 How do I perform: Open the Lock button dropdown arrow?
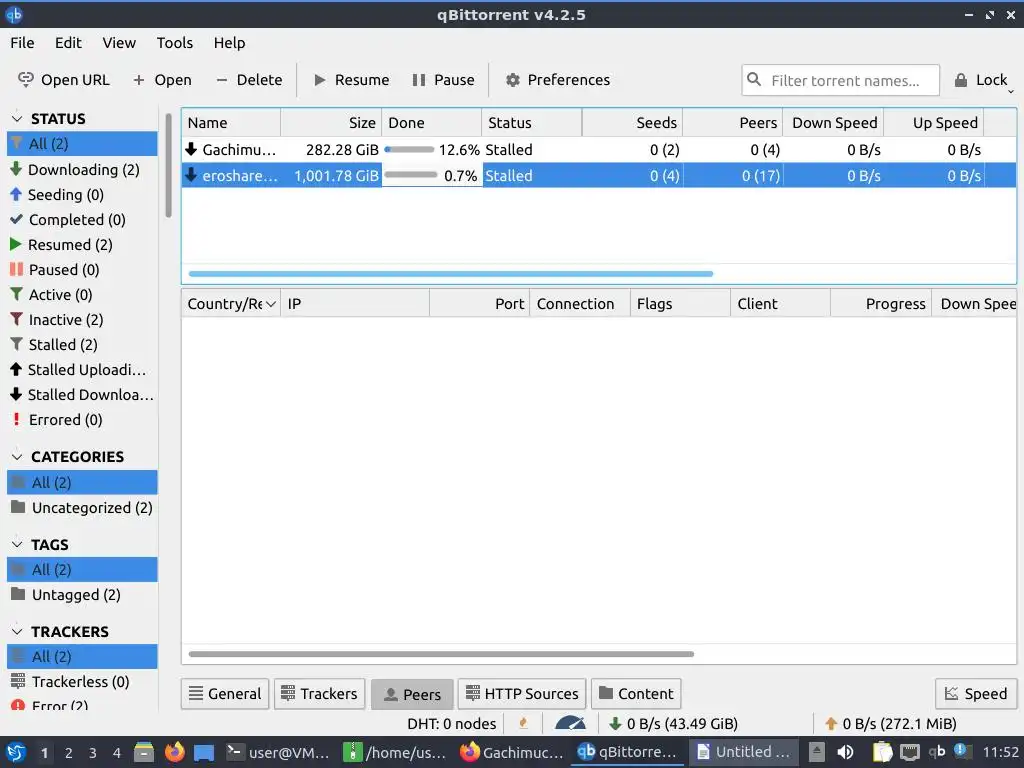pos(1011,91)
